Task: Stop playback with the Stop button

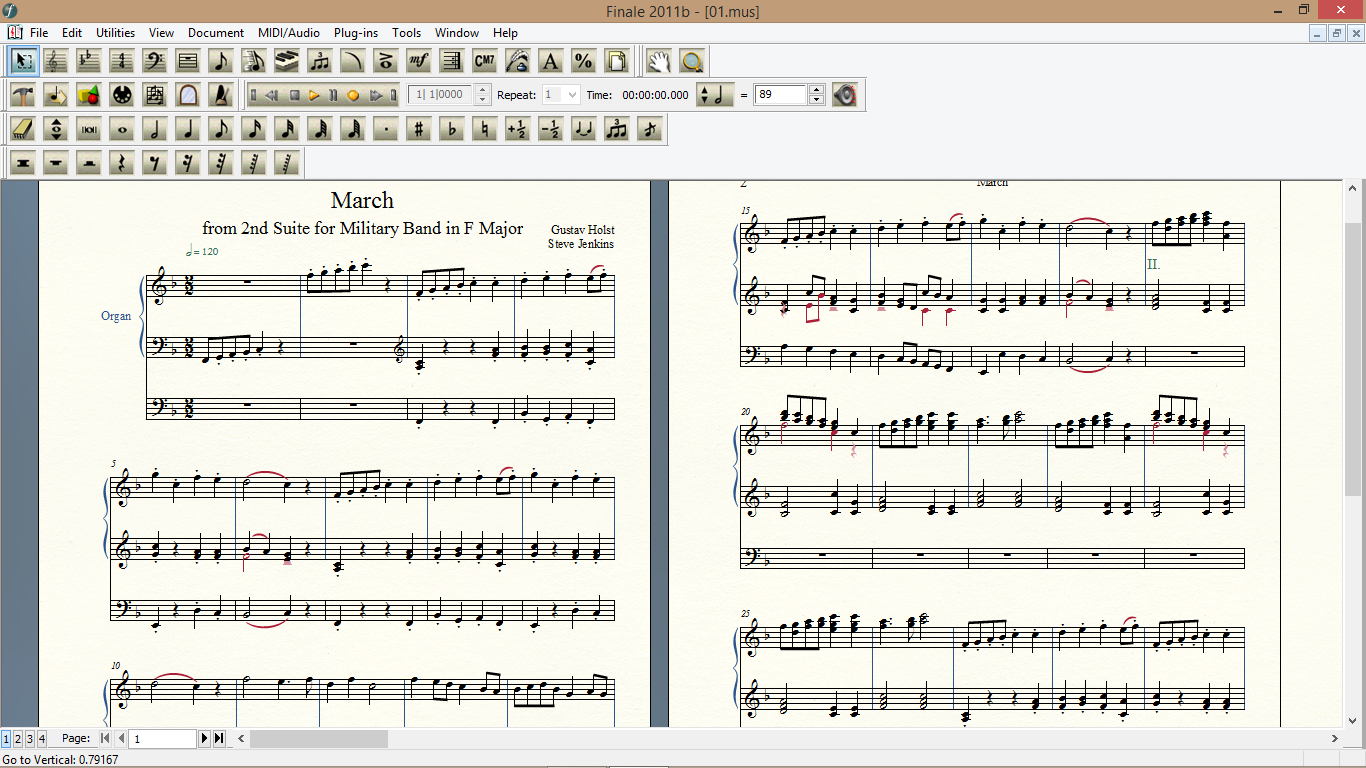Action: 295,95
